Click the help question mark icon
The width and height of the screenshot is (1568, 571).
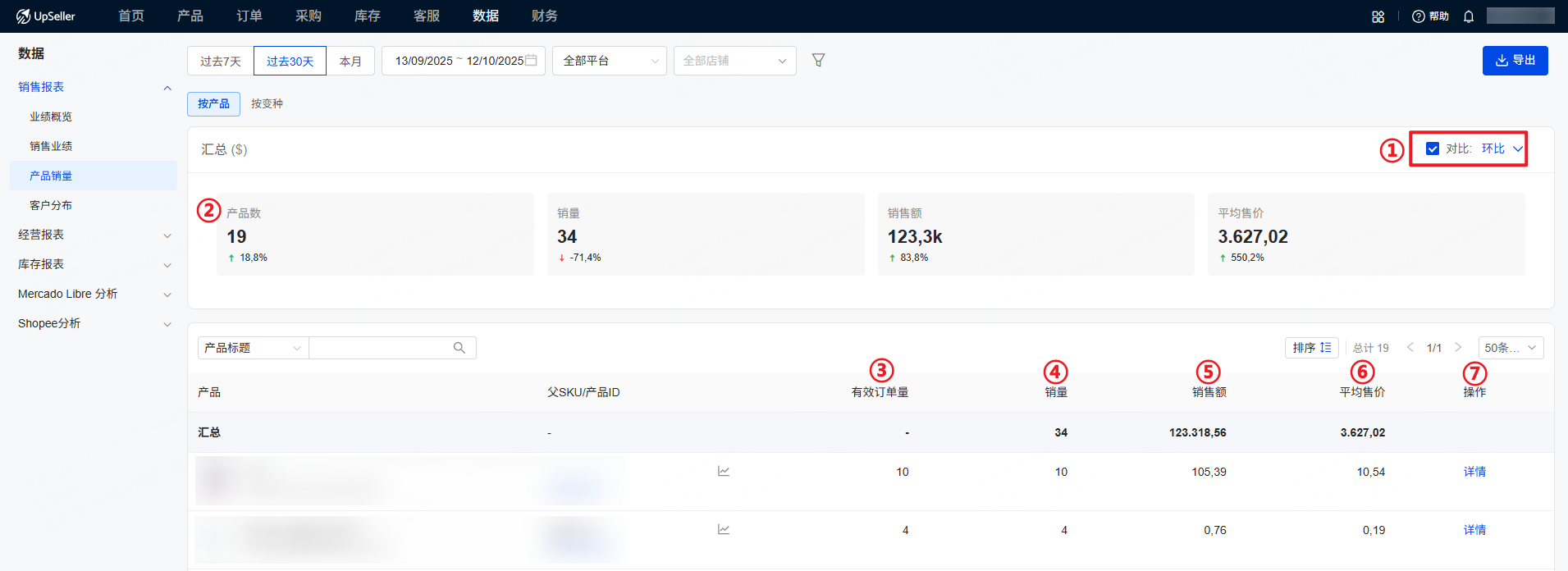(x=1418, y=16)
